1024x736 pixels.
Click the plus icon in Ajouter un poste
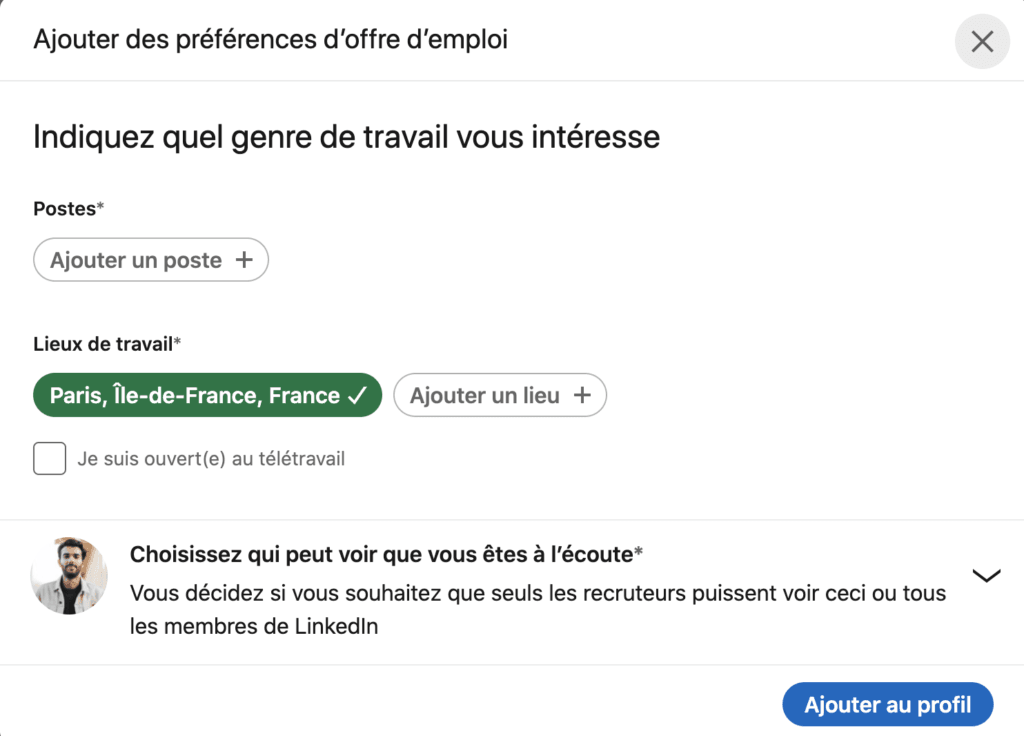[244, 260]
